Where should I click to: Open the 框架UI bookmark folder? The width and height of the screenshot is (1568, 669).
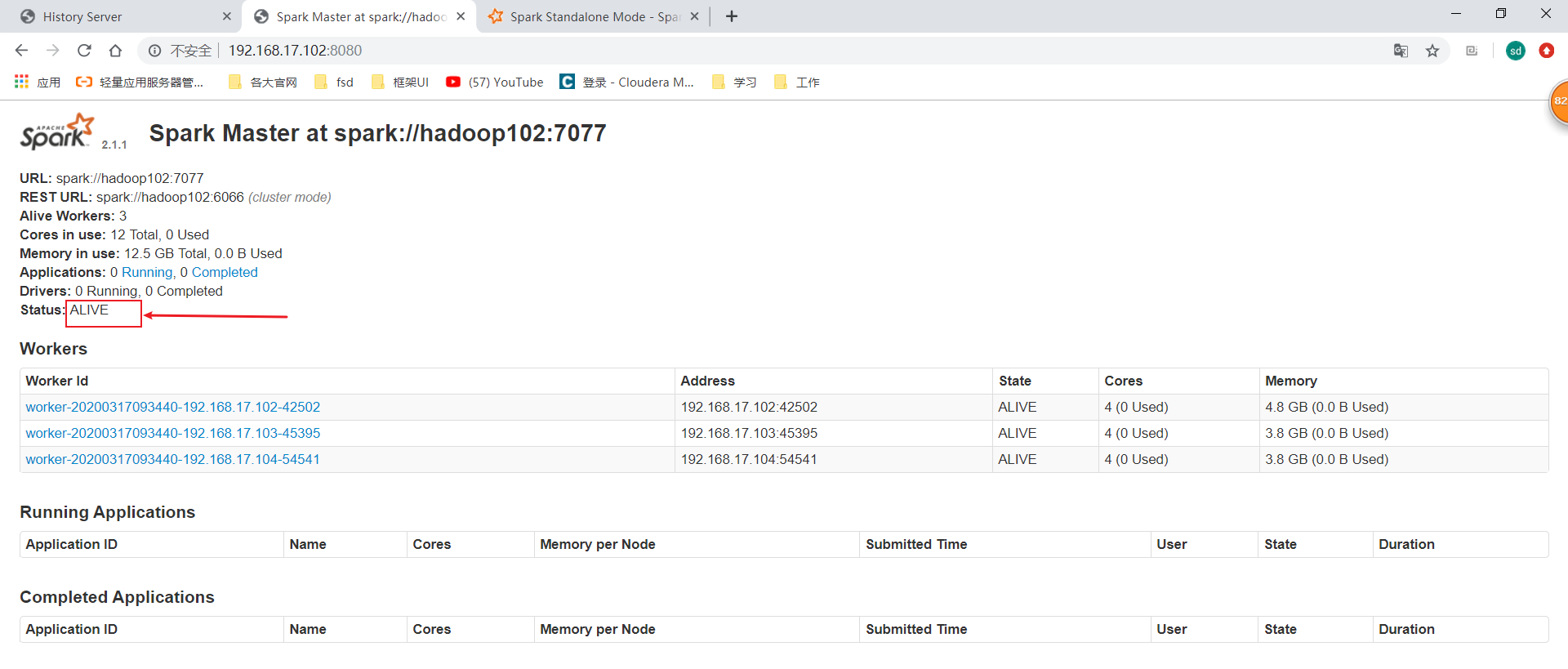click(x=400, y=82)
